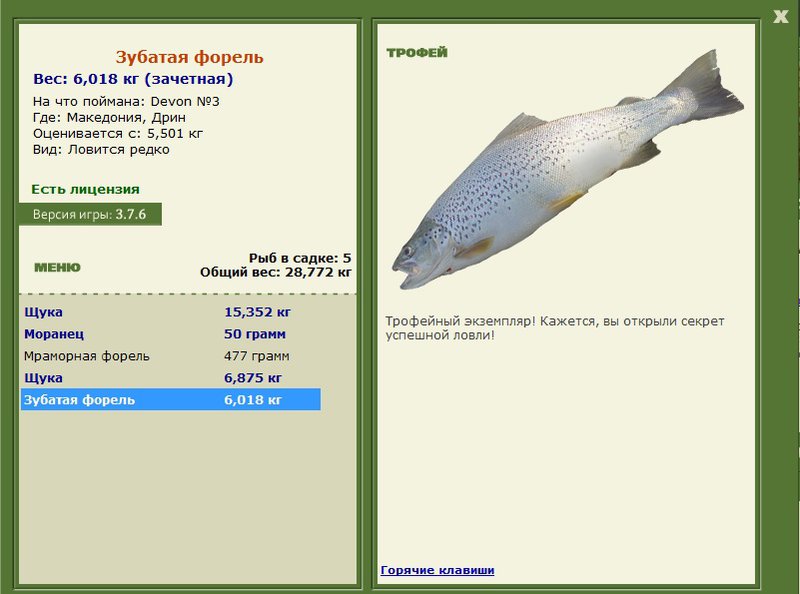
Task: Select the Щука 15,352 кг row
Action: coord(170,312)
